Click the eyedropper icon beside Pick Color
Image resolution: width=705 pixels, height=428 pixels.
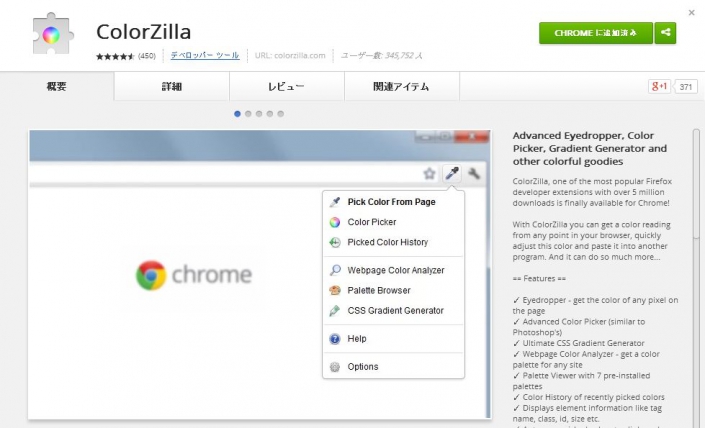(335, 202)
